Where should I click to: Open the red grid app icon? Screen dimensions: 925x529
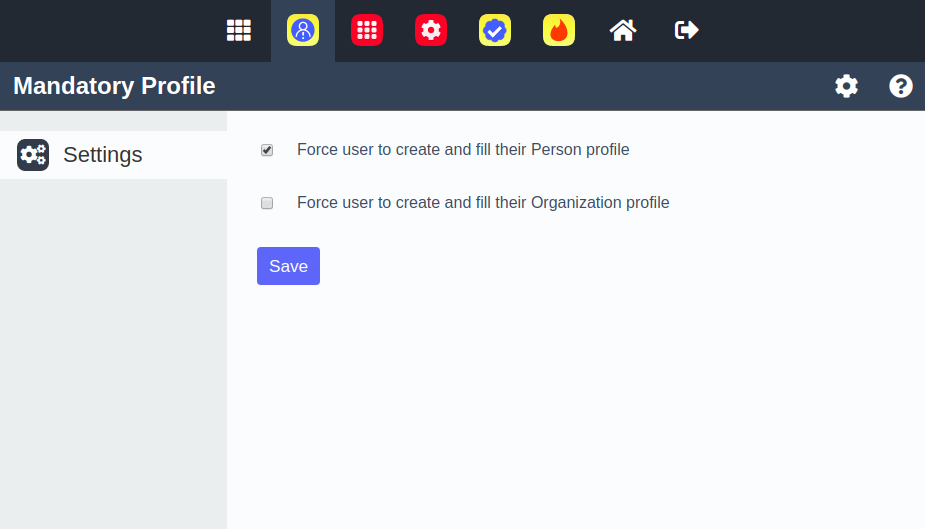tap(367, 30)
